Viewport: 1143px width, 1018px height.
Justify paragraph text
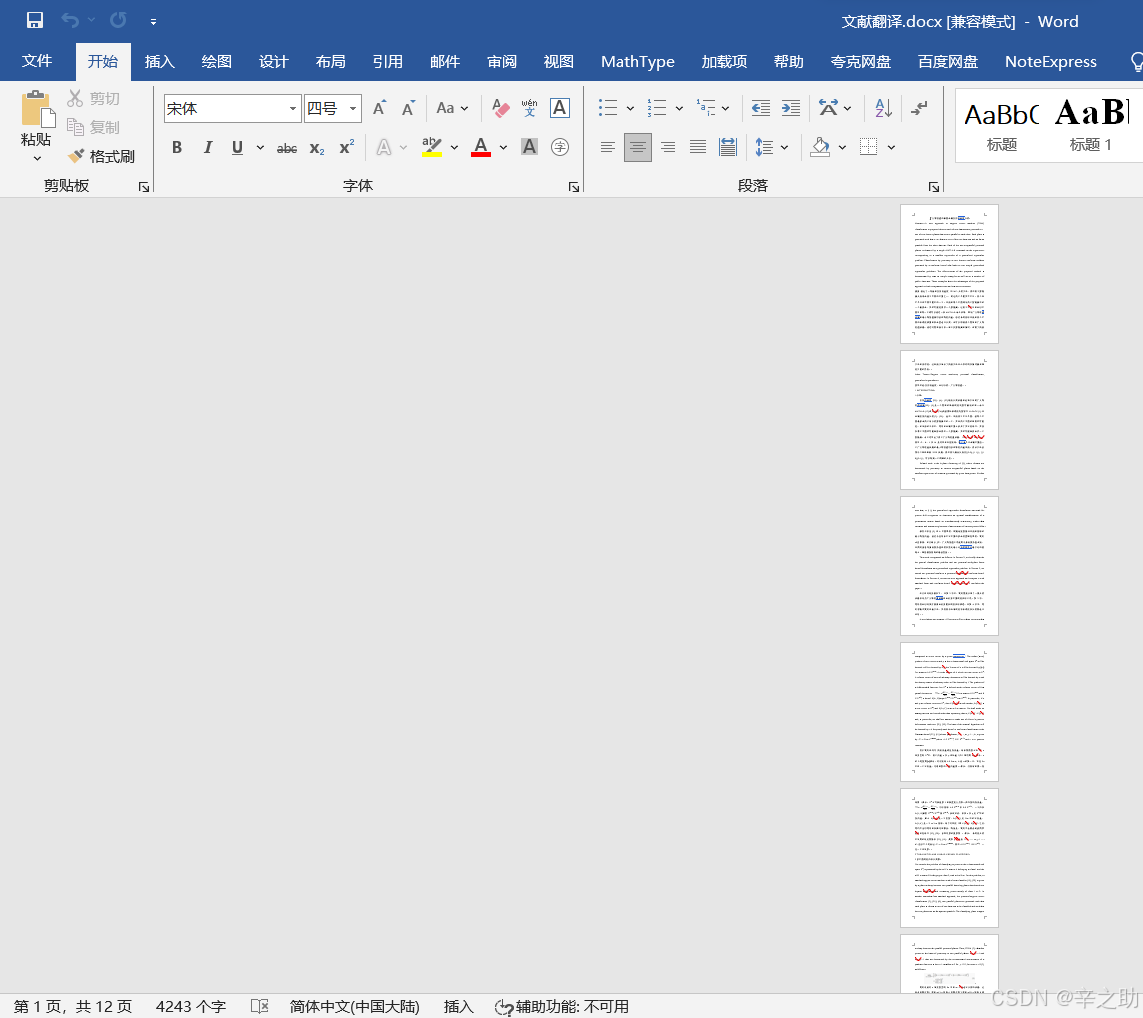click(698, 148)
